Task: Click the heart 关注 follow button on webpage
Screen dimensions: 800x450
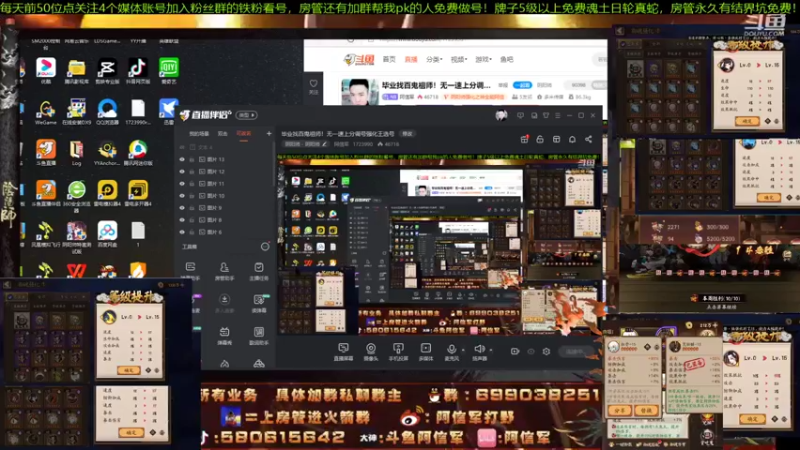Action: [313, 86]
